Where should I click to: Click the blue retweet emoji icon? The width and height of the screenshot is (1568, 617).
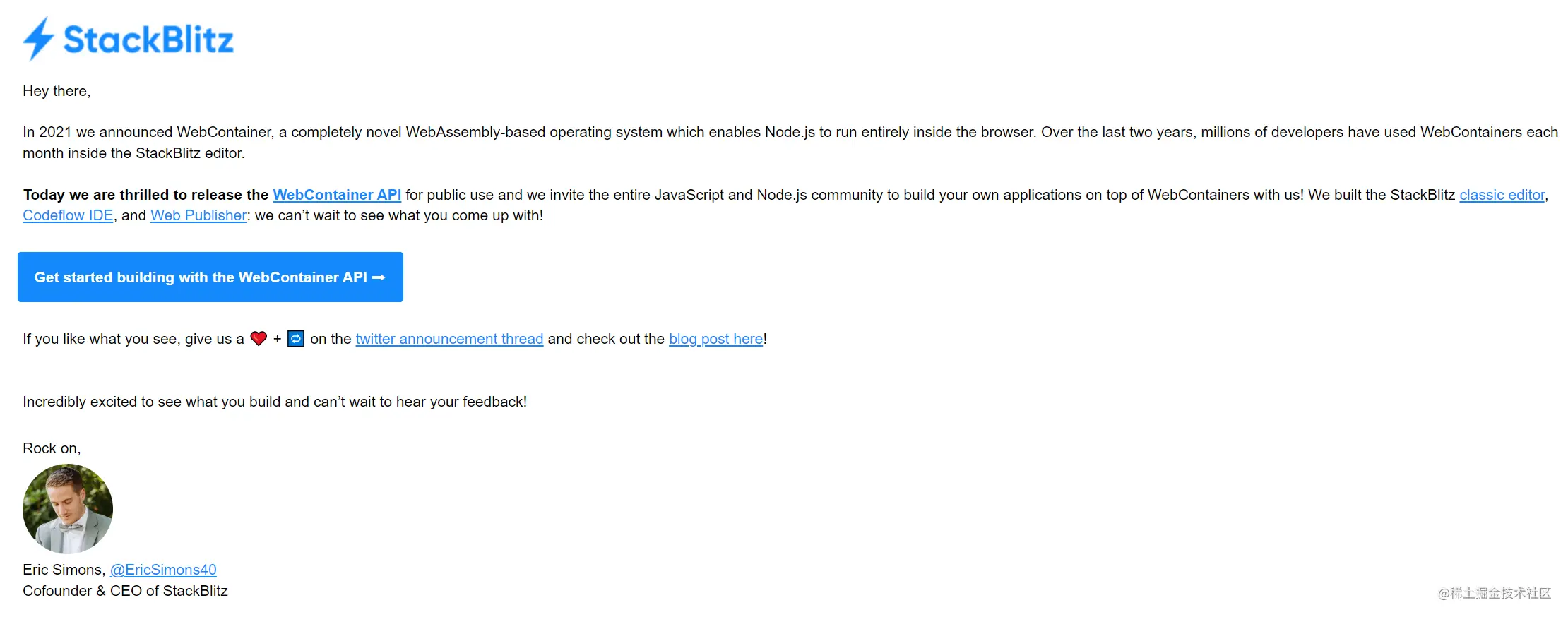click(x=296, y=339)
